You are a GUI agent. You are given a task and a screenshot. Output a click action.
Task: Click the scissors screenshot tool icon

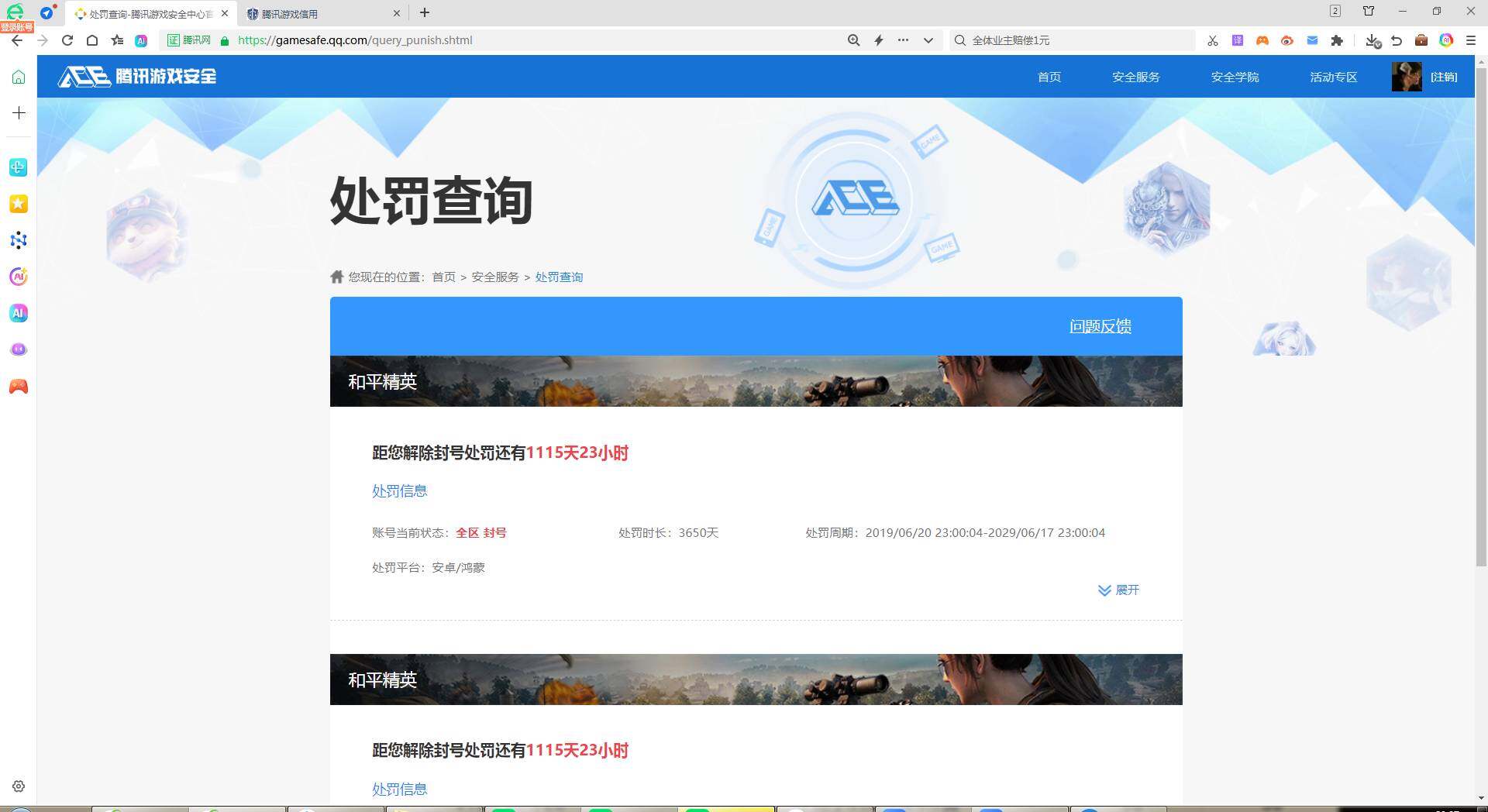(1213, 40)
